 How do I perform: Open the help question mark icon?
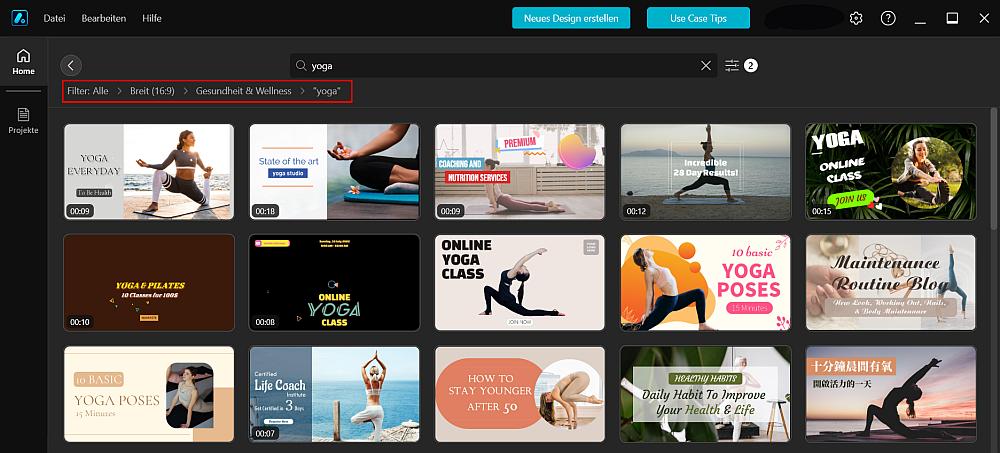(x=888, y=18)
